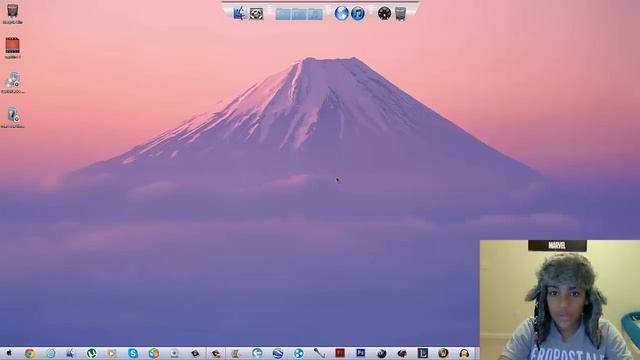Viewport: 640px width, 360px height.
Task: Click the webcam video overlay
Action: [x=560, y=300]
